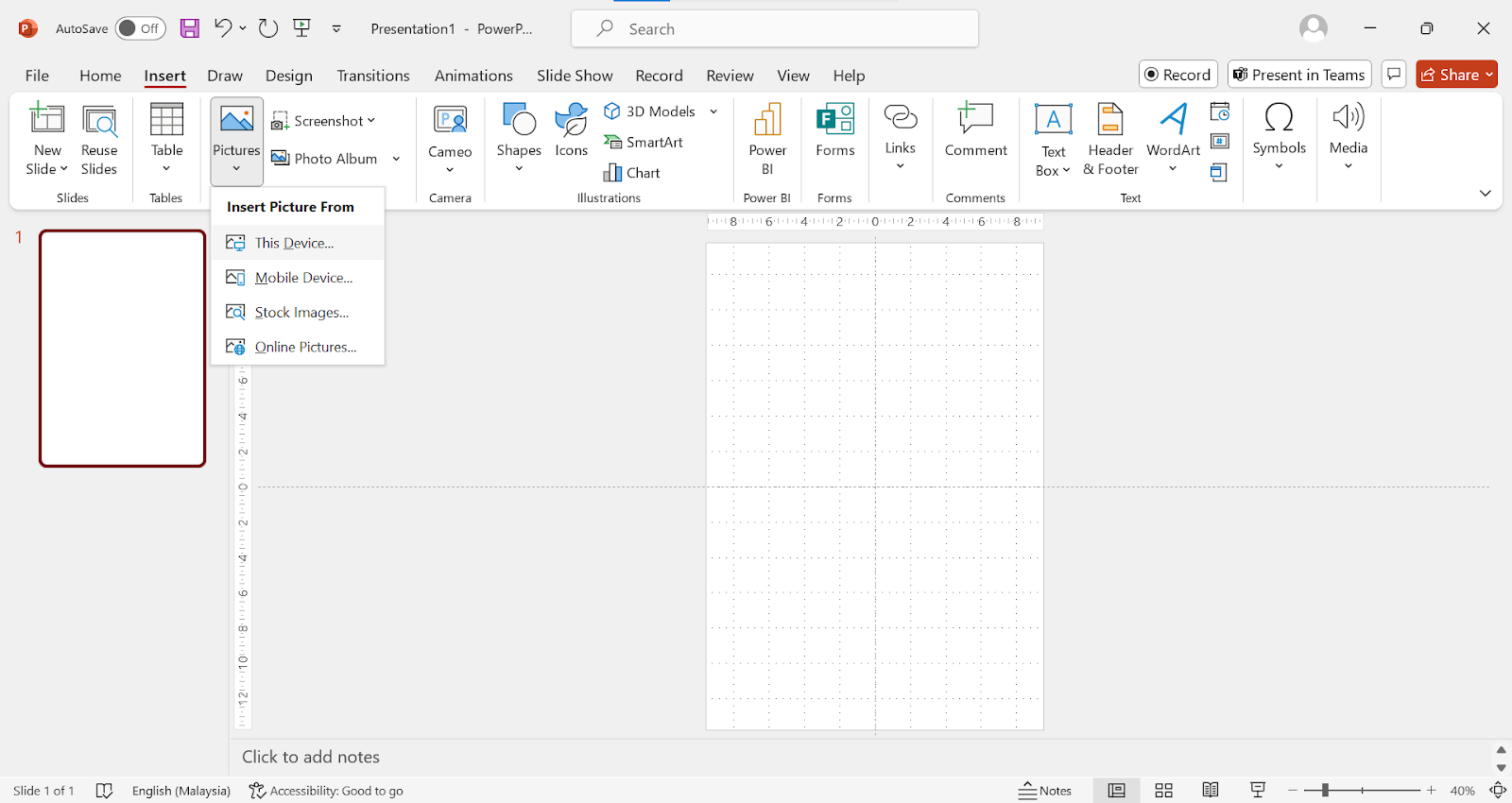Open the File tab
The width and height of the screenshot is (1512, 803).
(37, 76)
